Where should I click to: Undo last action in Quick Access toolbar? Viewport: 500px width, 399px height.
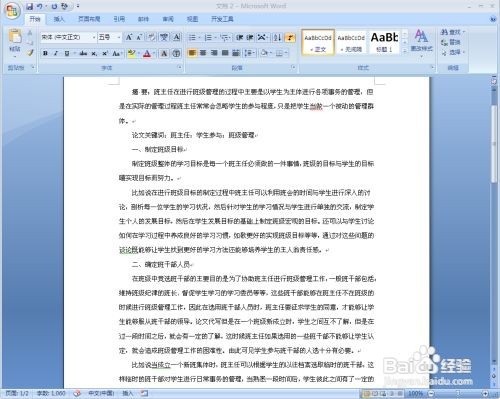40,6
